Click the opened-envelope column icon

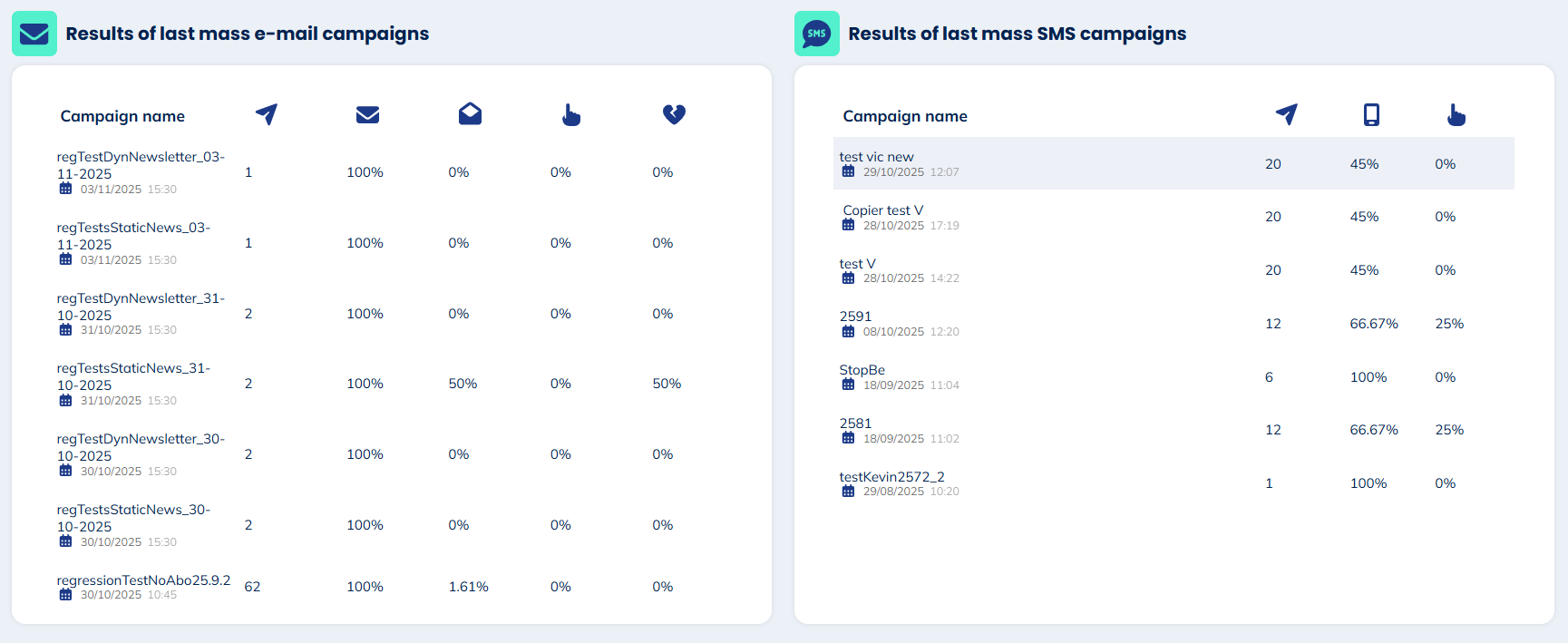pos(470,114)
